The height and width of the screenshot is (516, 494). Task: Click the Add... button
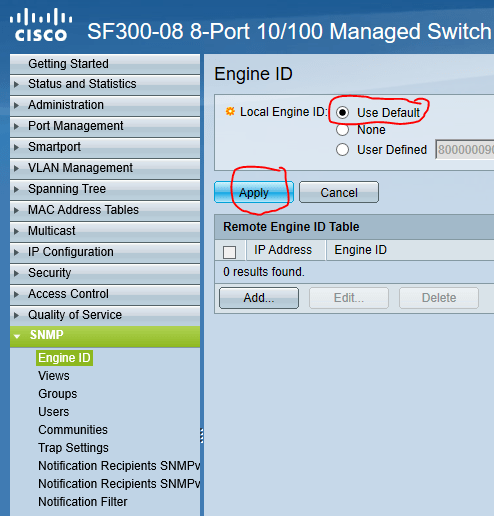click(259, 298)
